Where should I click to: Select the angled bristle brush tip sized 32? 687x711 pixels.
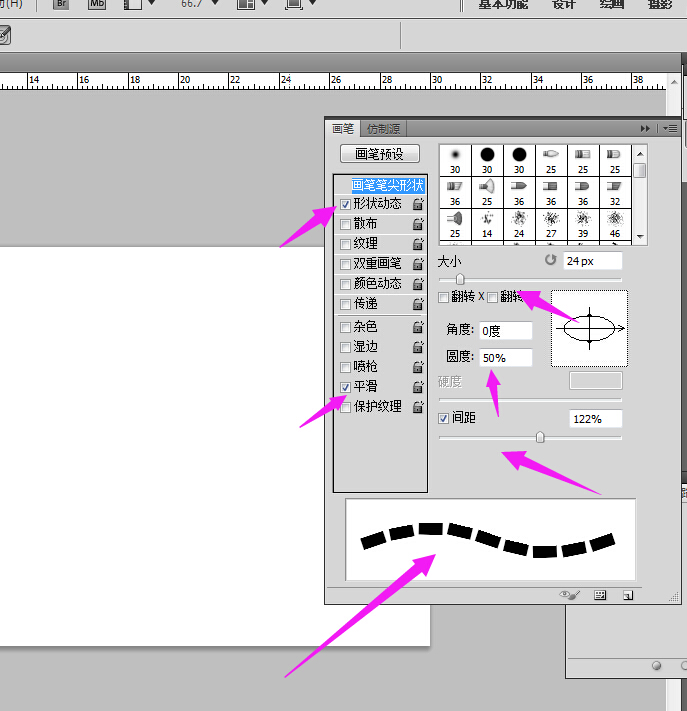click(x=615, y=193)
